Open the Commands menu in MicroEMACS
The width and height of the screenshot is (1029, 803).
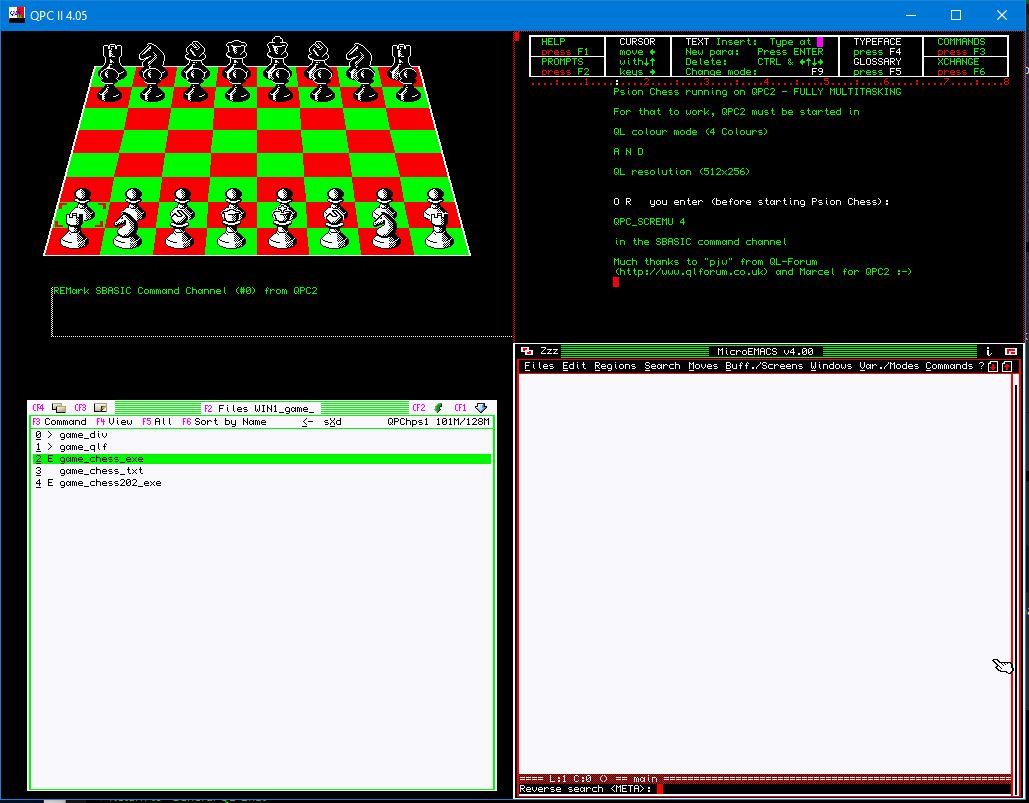coord(949,366)
